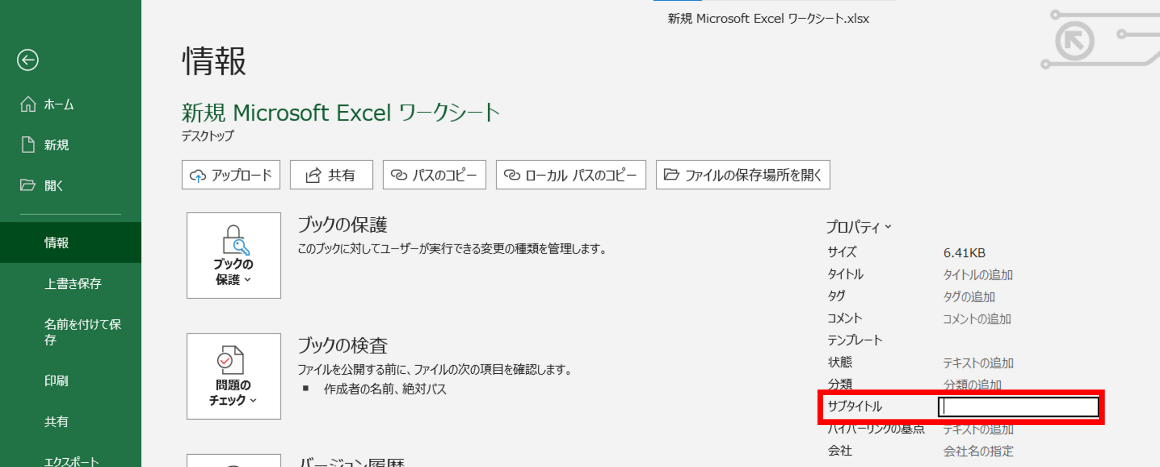Click the 6.41KB size value
1160x467 pixels.
[x=965, y=252]
